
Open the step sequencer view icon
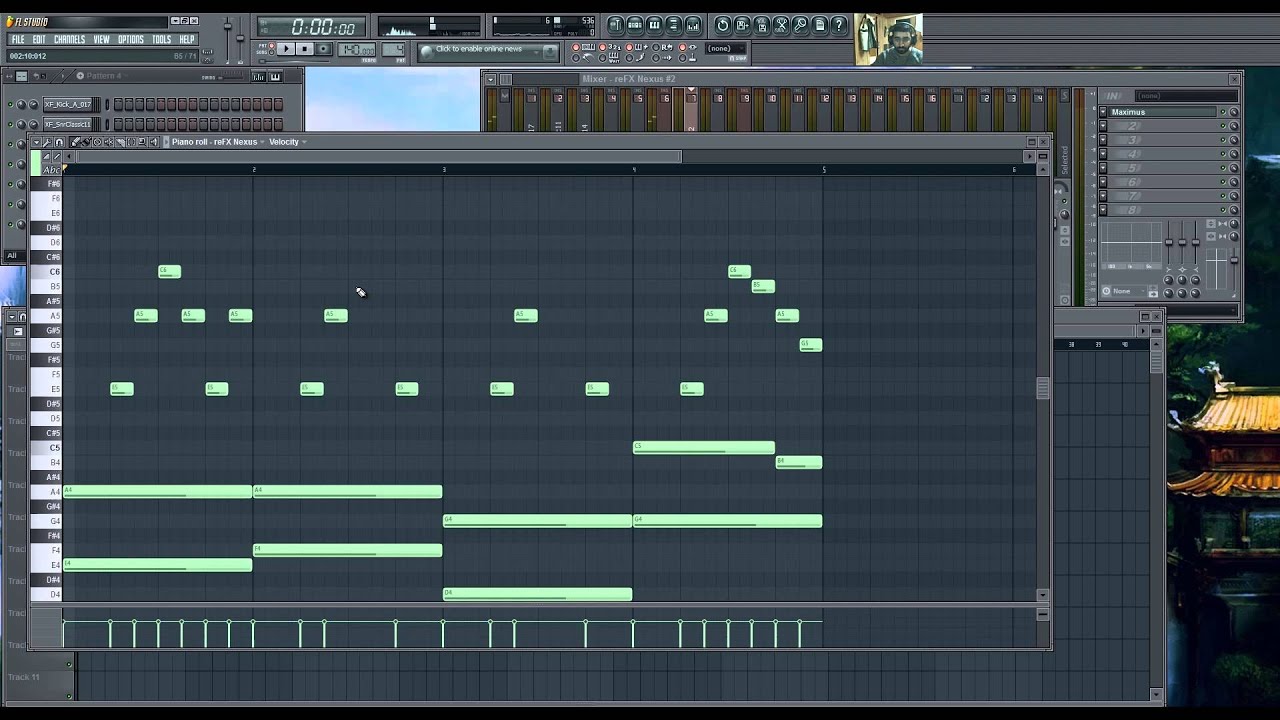[x=635, y=25]
